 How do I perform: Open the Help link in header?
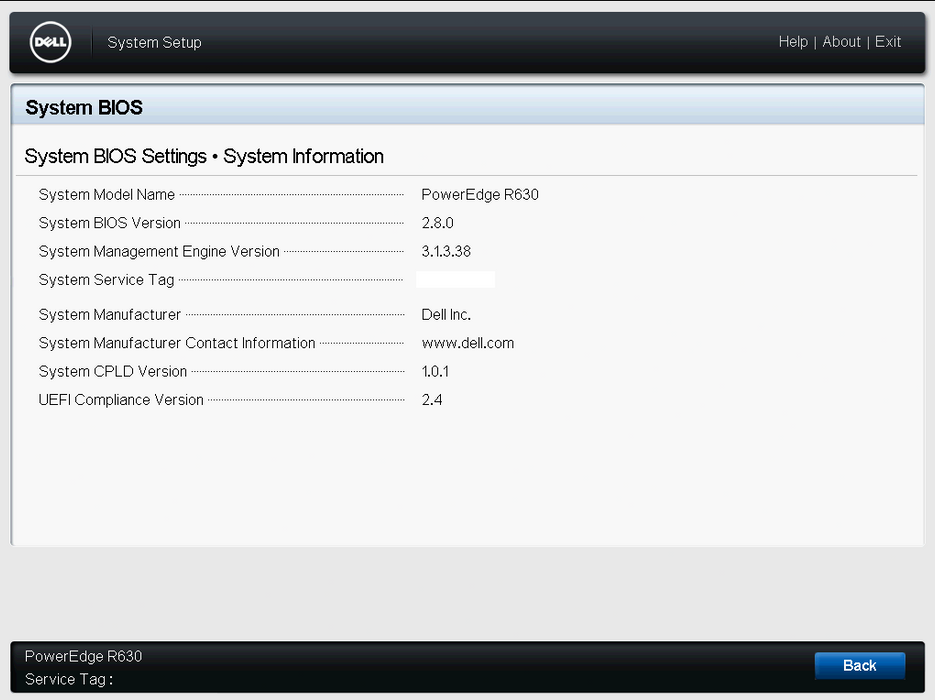[x=793, y=42]
